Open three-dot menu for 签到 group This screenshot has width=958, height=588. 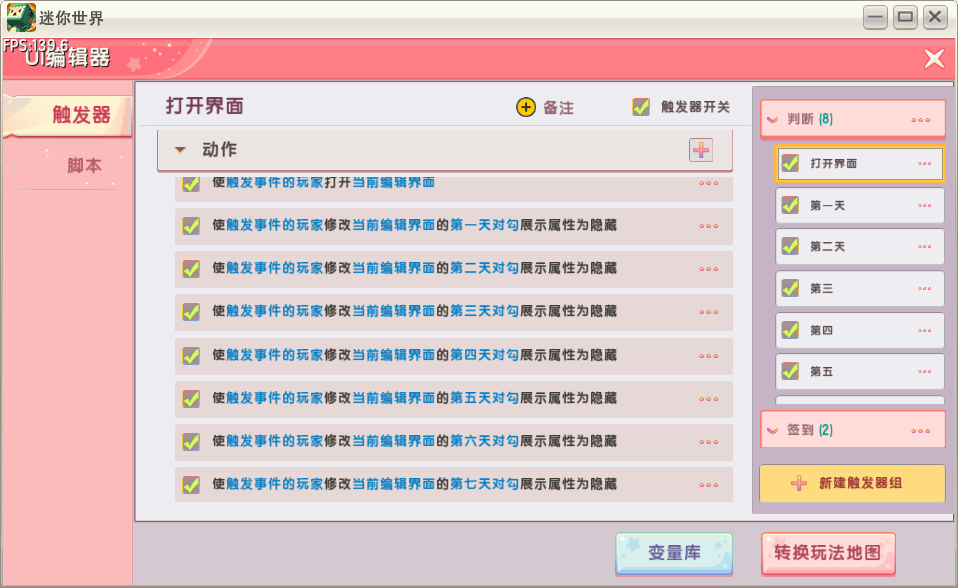click(920, 431)
